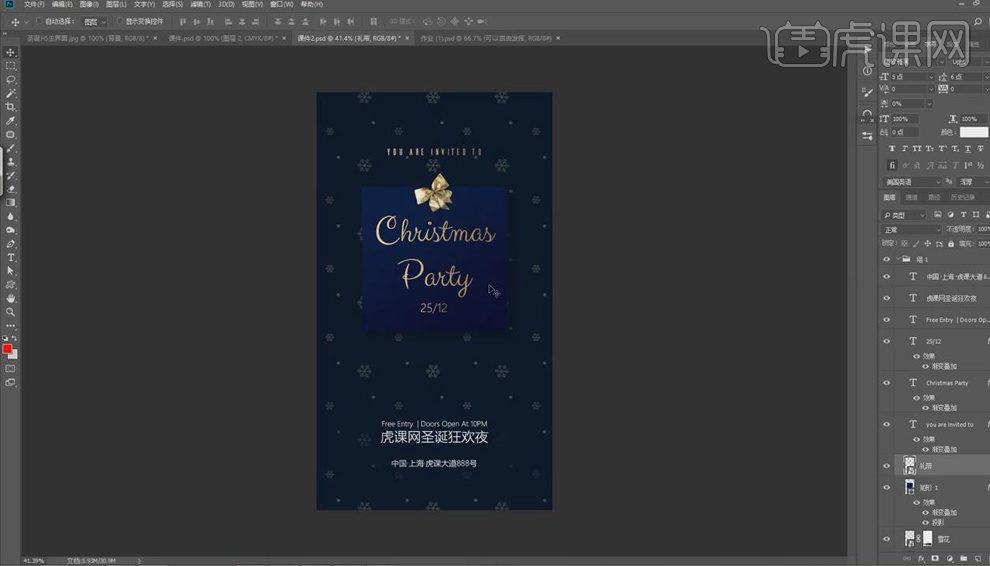Viewport: 990px width, 566px height.
Task: Open the layer blend mode dropdown 正常
Action: click(x=911, y=229)
